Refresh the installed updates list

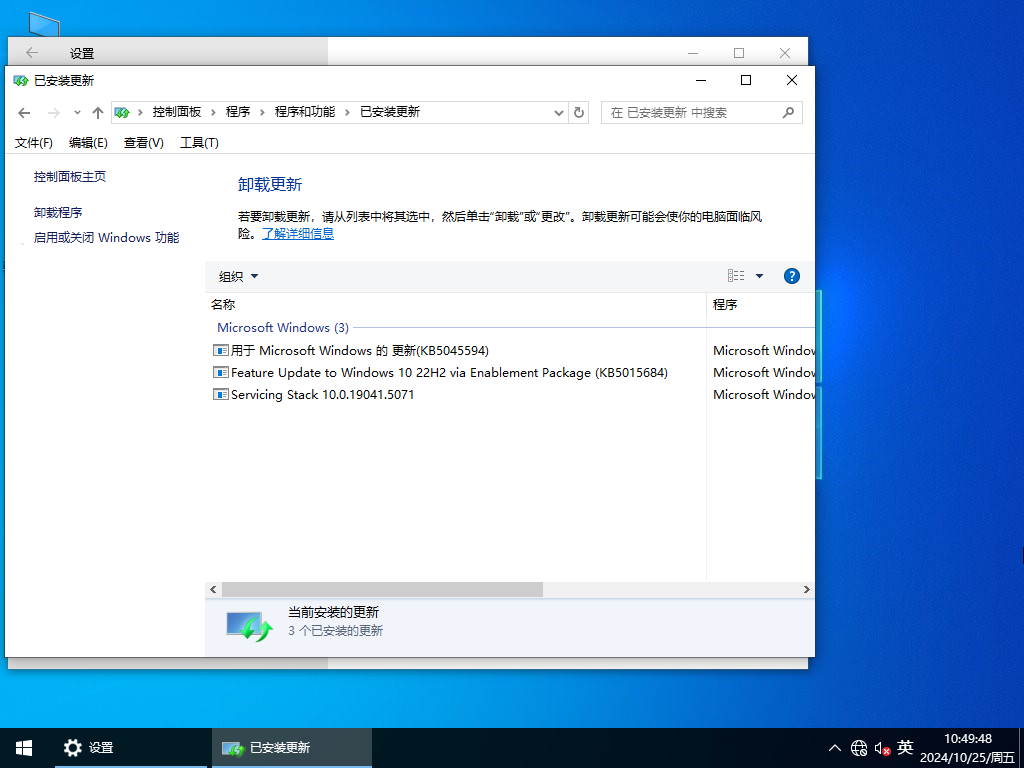579,112
